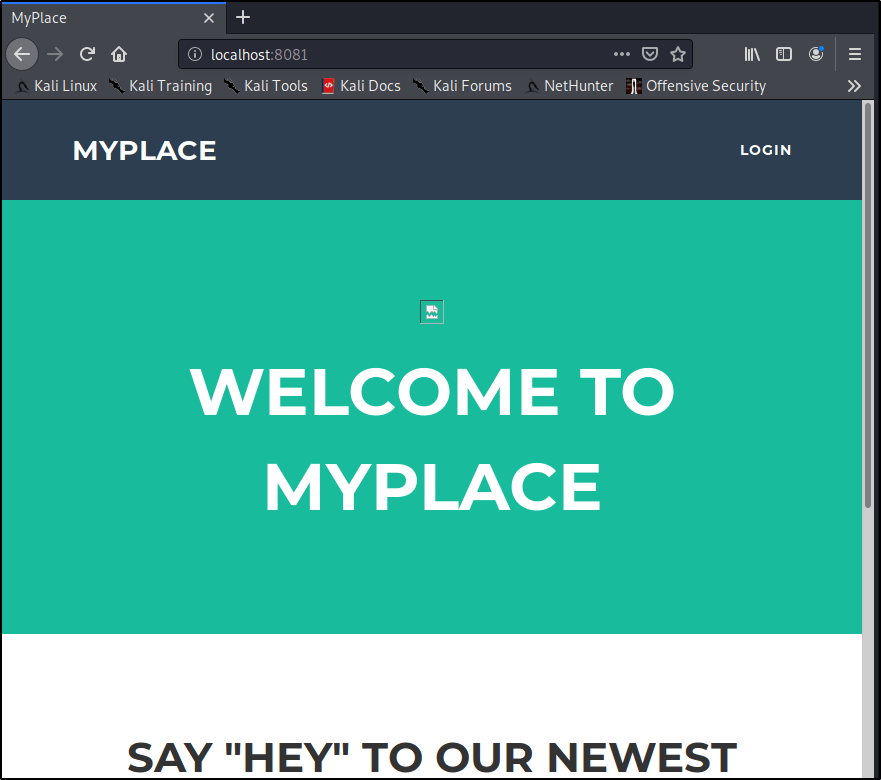
Task: Open the page actions three-dot menu
Action: click(622, 54)
